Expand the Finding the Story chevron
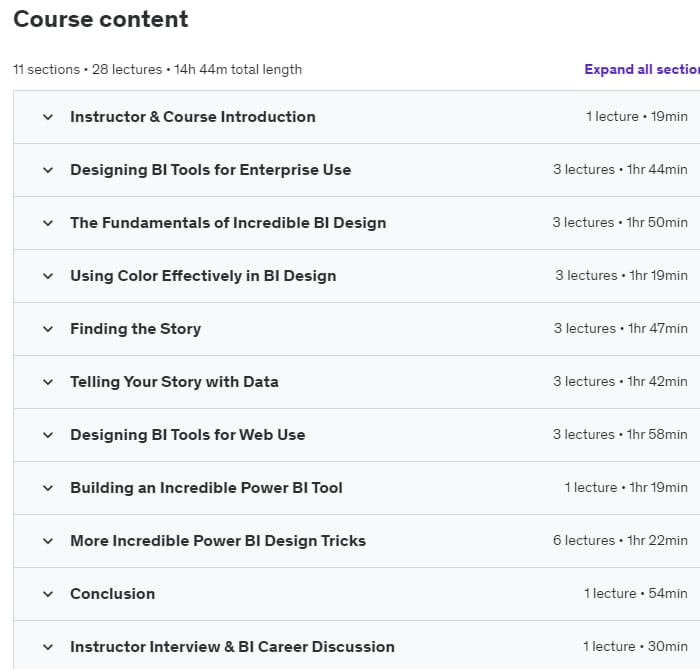Screen dimensions: 700x669 pyautogui.click(x=48, y=329)
